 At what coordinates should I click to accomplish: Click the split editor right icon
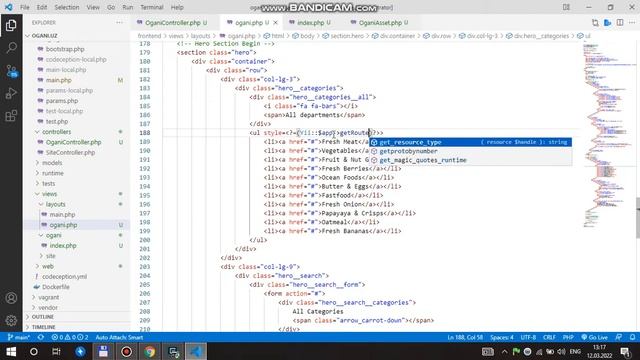620,23
